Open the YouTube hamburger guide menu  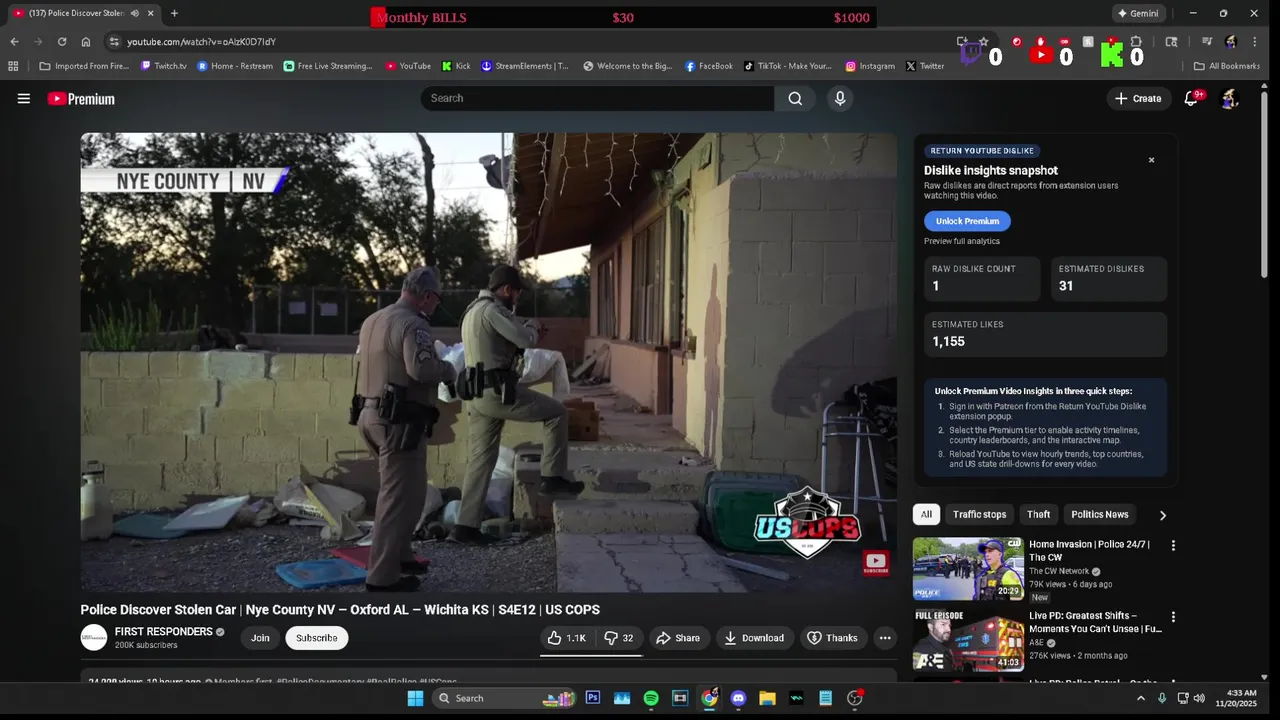pyautogui.click(x=24, y=98)
